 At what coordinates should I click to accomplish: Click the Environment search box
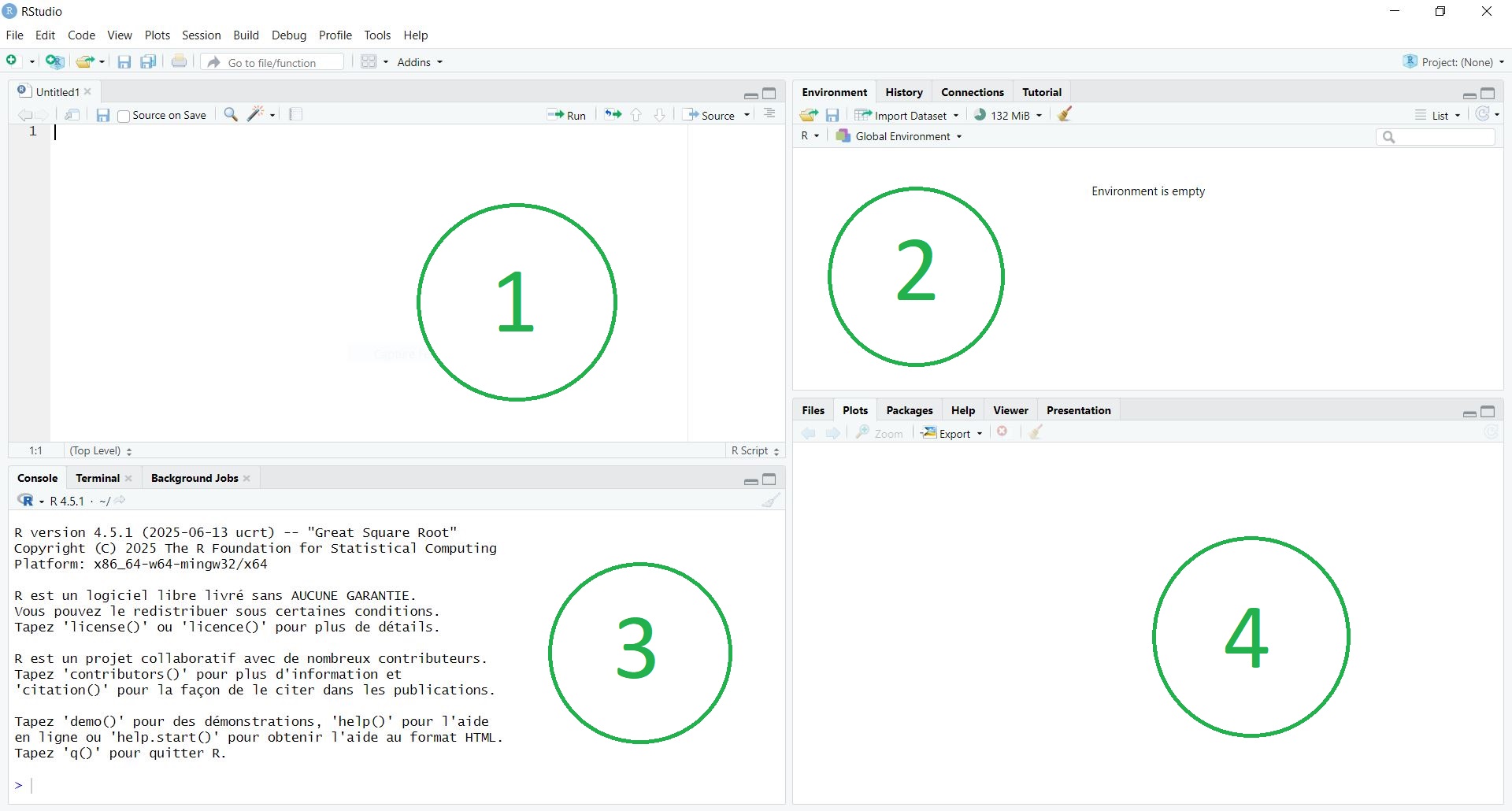[x=1436, y=137]
